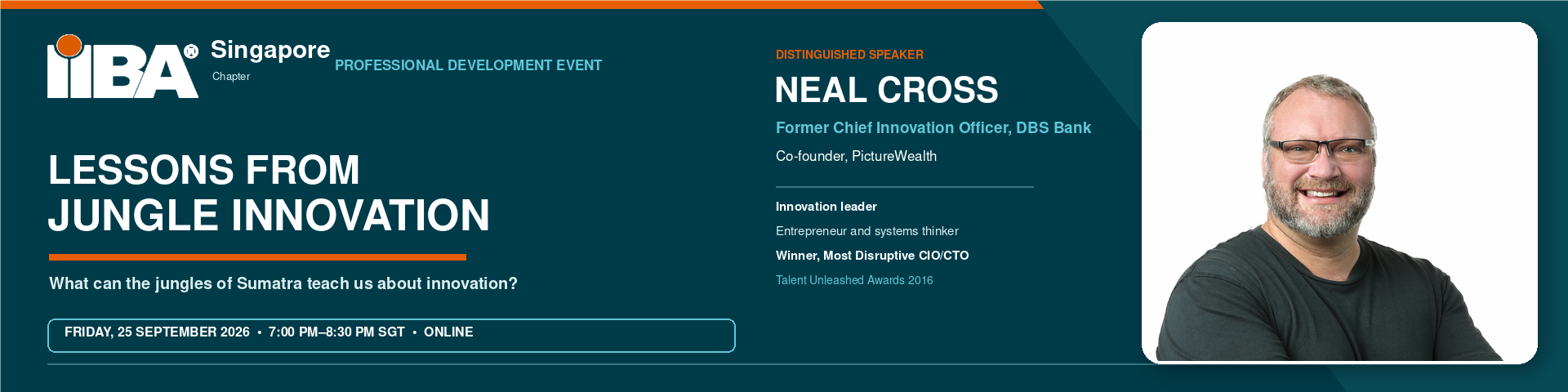Click the speaker portrait photo
Screen dimensions: 1568x392
(1339, 193)
